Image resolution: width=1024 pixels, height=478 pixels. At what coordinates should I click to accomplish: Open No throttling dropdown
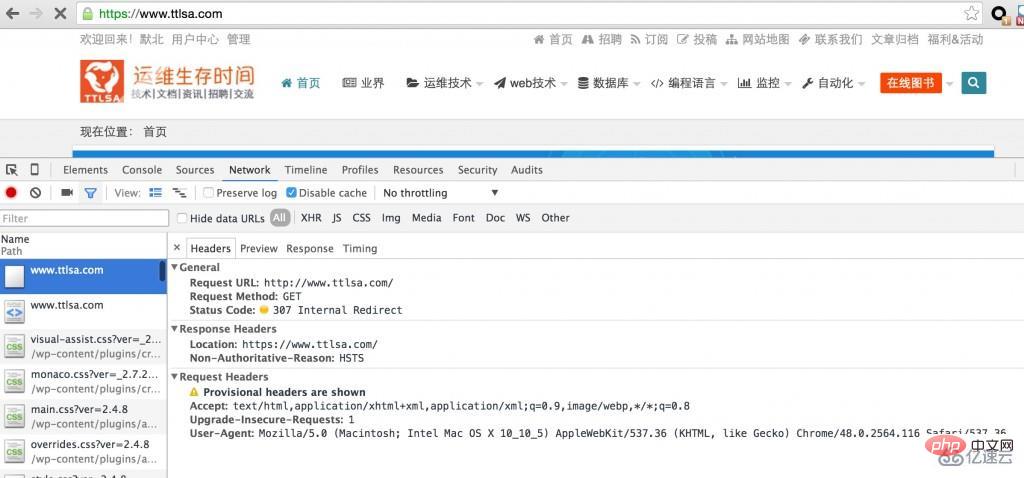[x=441, y=193]
